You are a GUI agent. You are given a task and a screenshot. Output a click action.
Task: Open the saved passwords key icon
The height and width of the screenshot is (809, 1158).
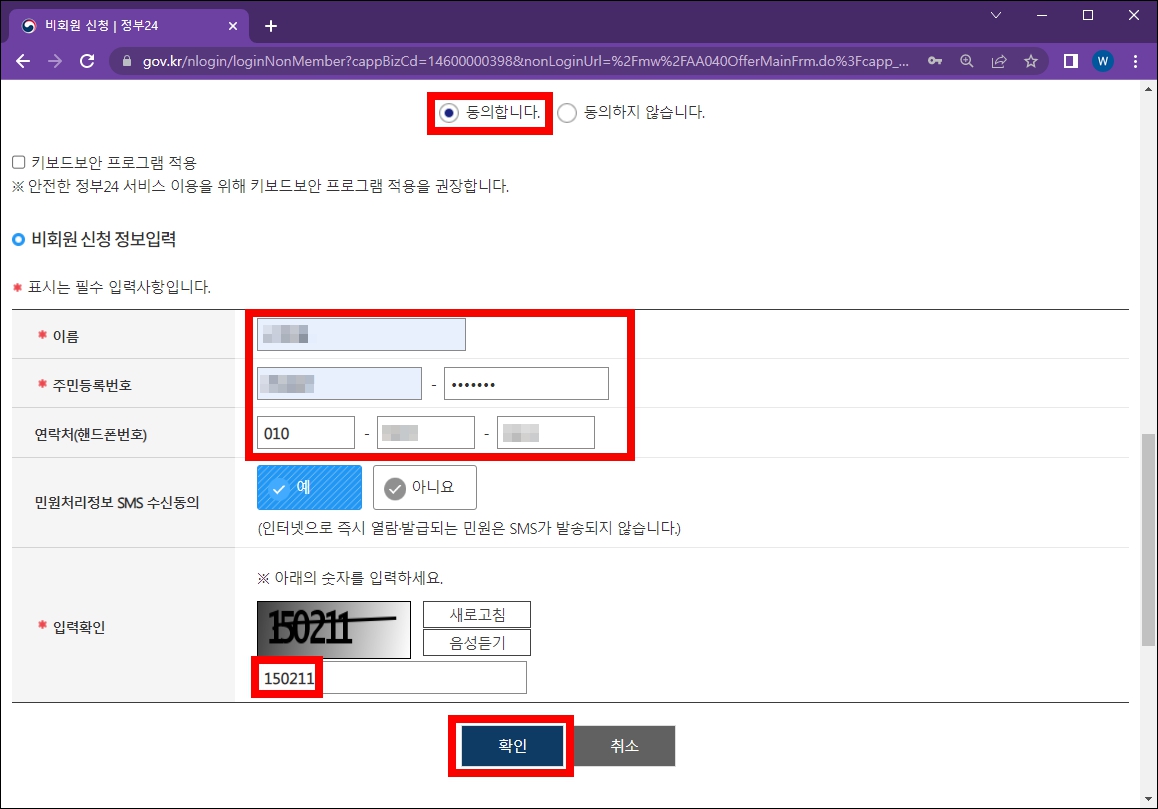(934, 60)
